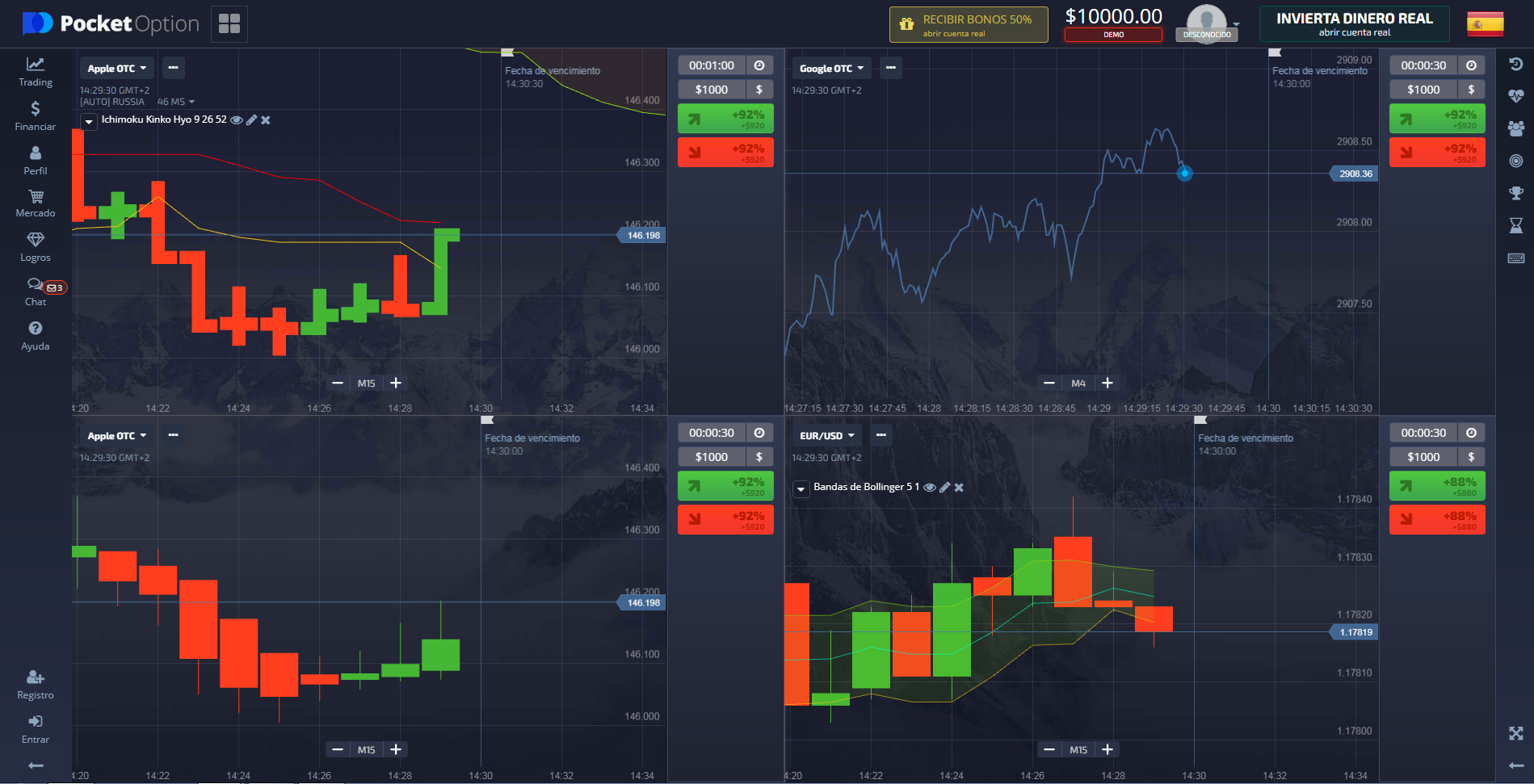Edit Bandas de Bollinger indicator pencil
This screenshot has width=1534, height=784.
pos(944,487)
